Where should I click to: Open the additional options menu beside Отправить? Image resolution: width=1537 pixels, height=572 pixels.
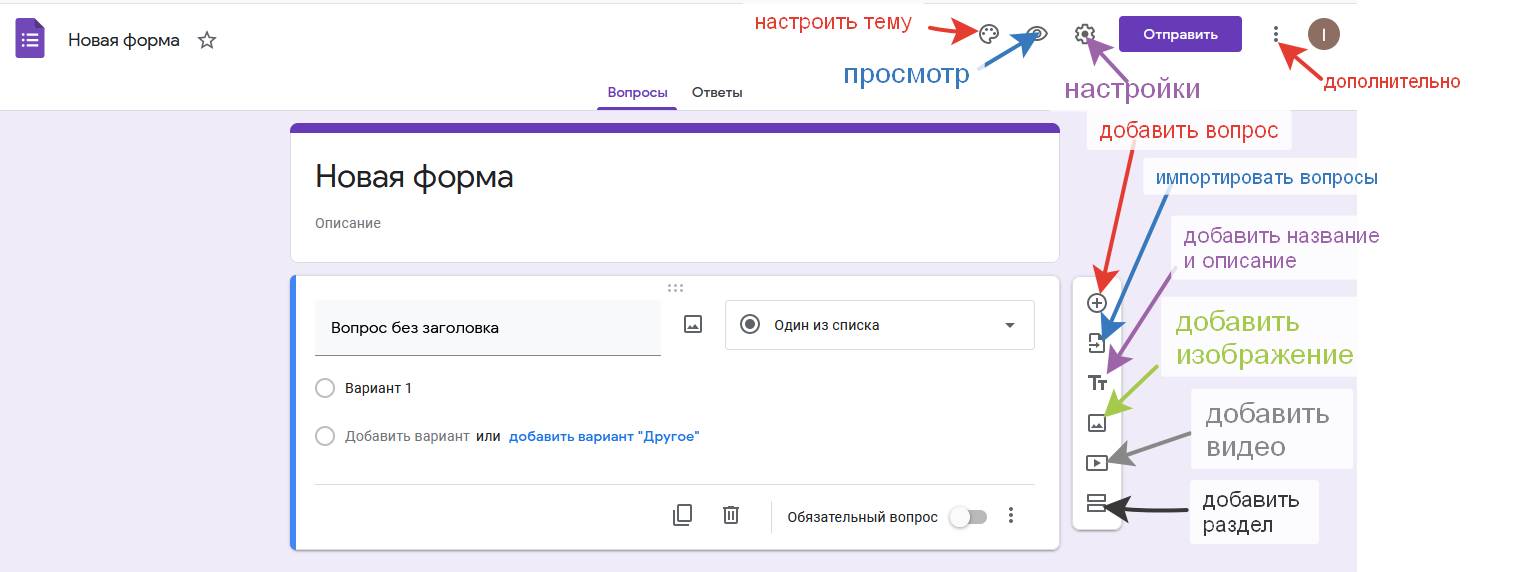point(1275,34)
